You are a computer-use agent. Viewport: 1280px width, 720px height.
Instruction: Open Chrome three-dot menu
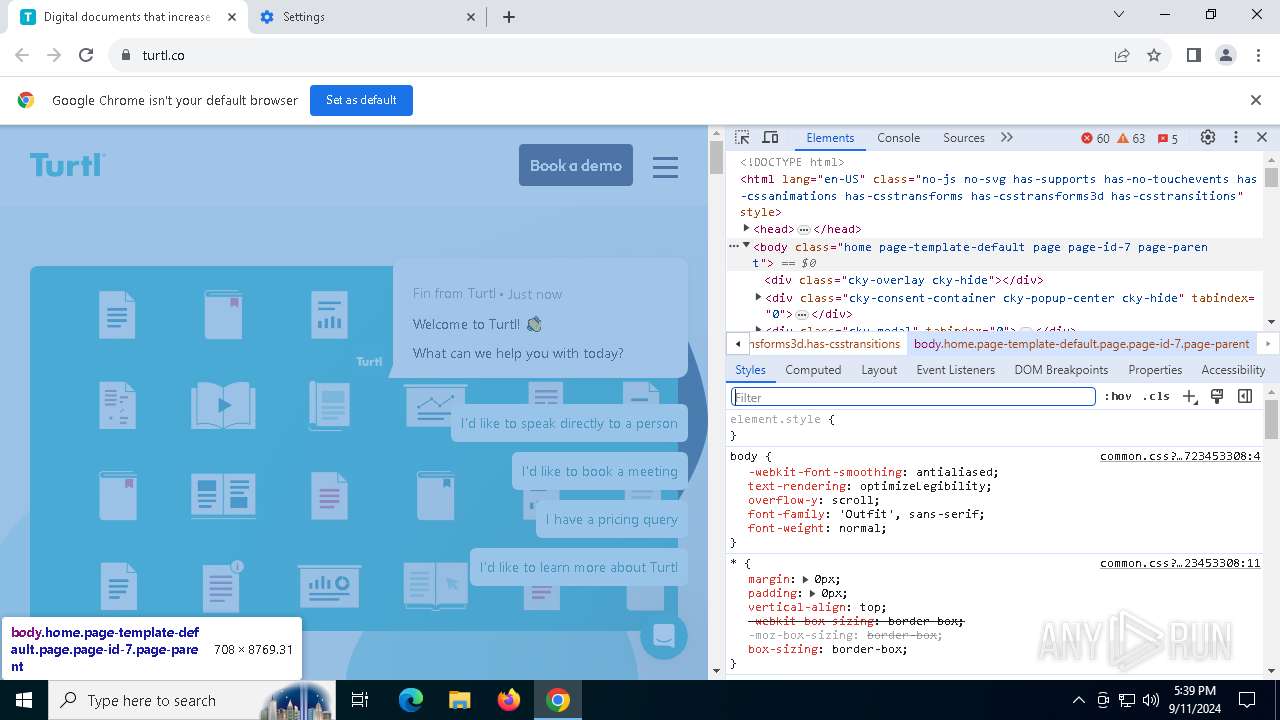[1258, 55]
